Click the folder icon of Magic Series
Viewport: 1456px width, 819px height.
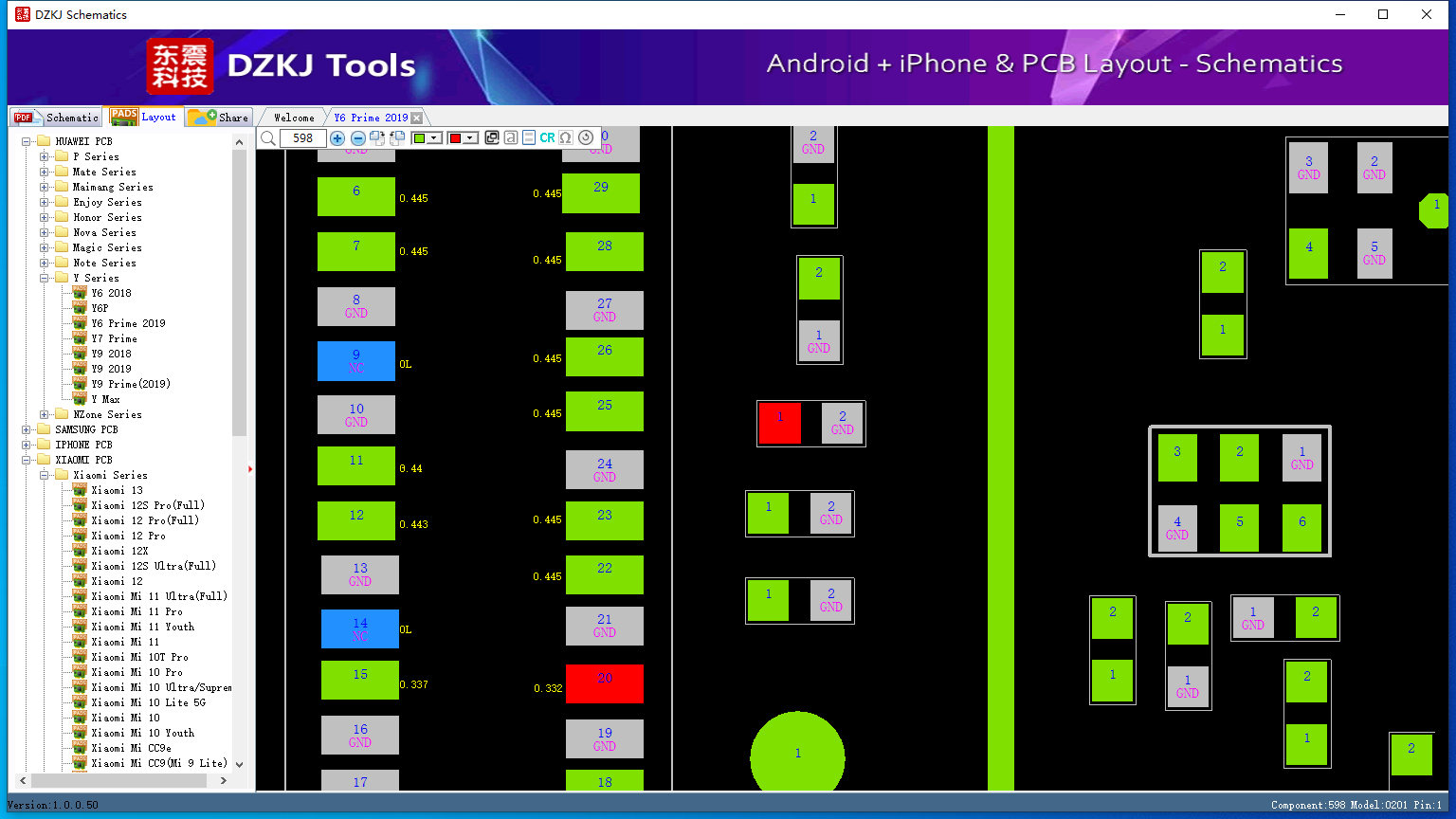pyautogui.click(x=62, y=247)
